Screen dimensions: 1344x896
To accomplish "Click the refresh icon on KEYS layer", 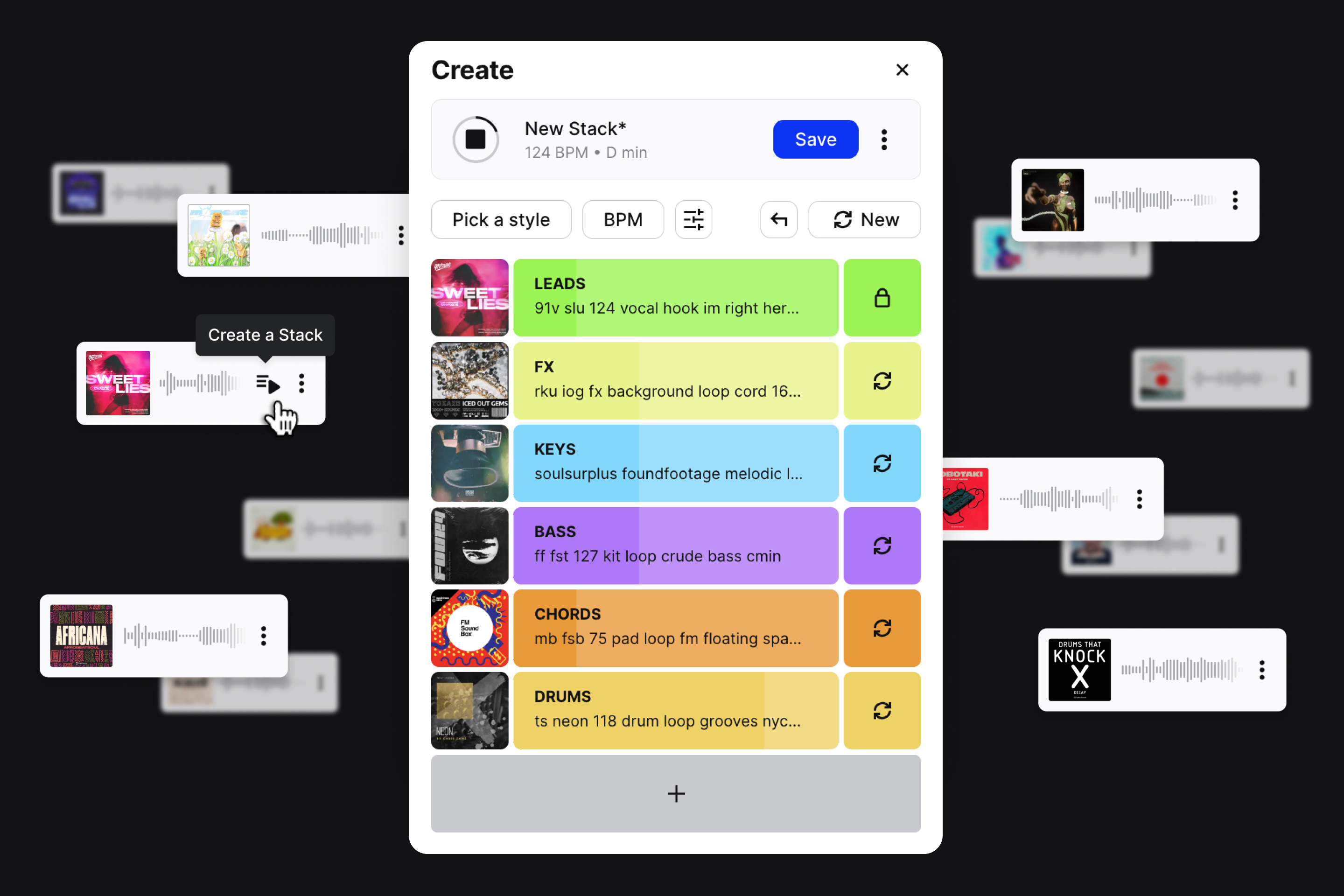I will coord(882,463).
